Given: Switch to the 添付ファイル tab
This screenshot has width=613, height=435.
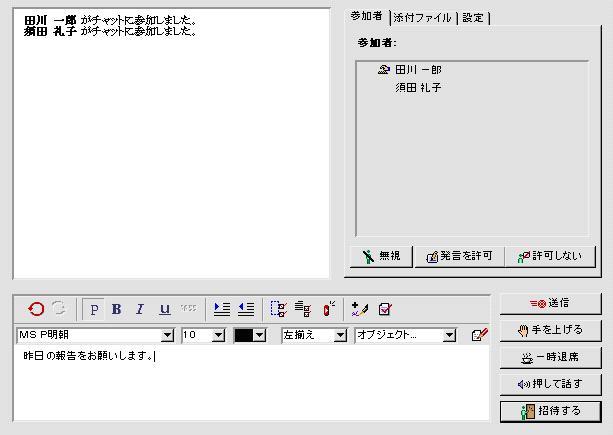Looking at the screenshot, I should coord(423,17).
